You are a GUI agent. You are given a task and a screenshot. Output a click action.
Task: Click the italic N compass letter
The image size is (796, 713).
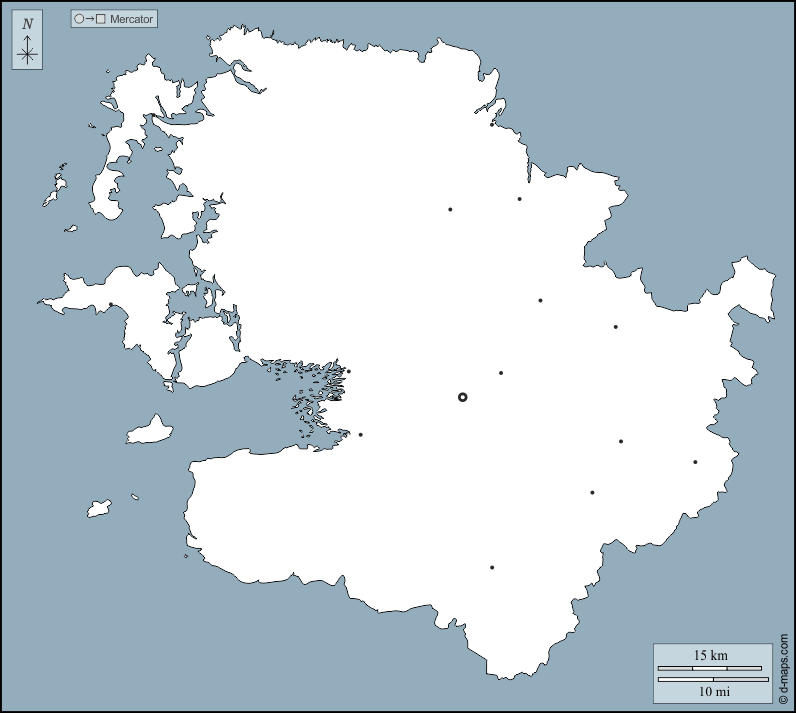(28, 24)
